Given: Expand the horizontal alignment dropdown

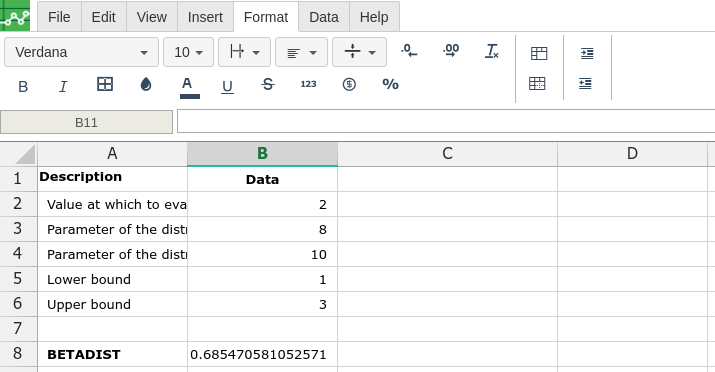Looking at the screenshot, I should point(301,52).
